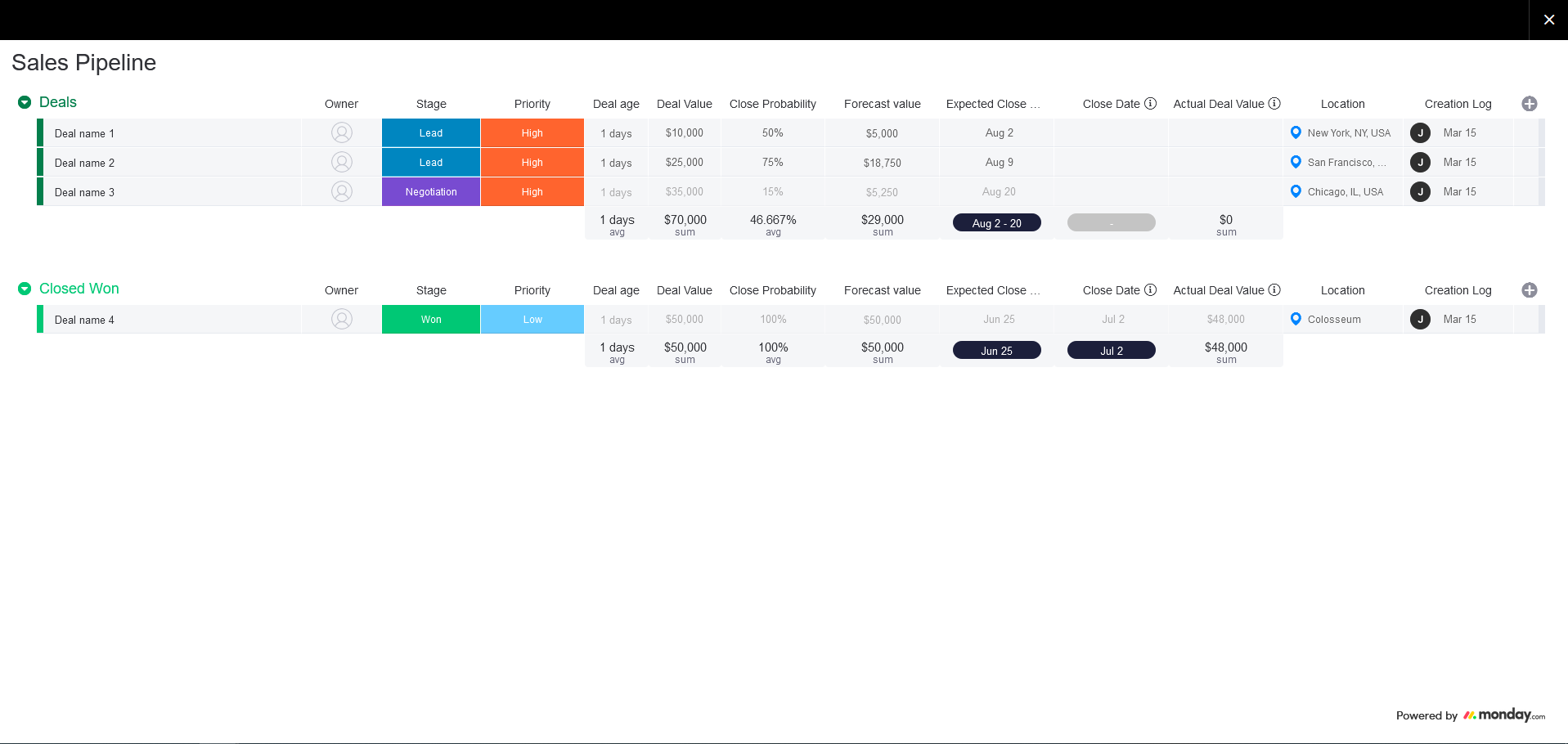Click the Colosseum location pin icon

pyautogui.click(x=1296, y=319)
